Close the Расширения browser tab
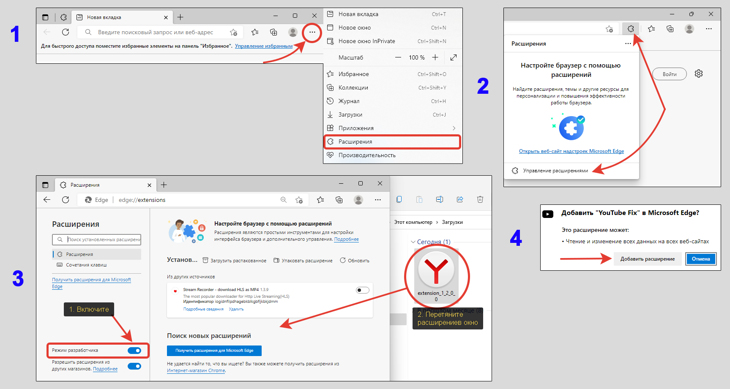The image size is (730, 389). pos(149,185)
